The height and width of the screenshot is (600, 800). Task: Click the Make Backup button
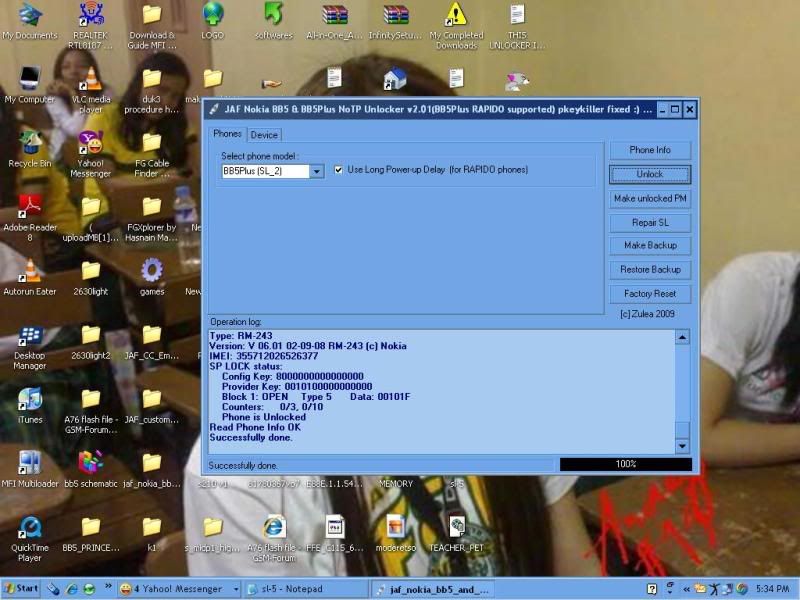(650, 245)
